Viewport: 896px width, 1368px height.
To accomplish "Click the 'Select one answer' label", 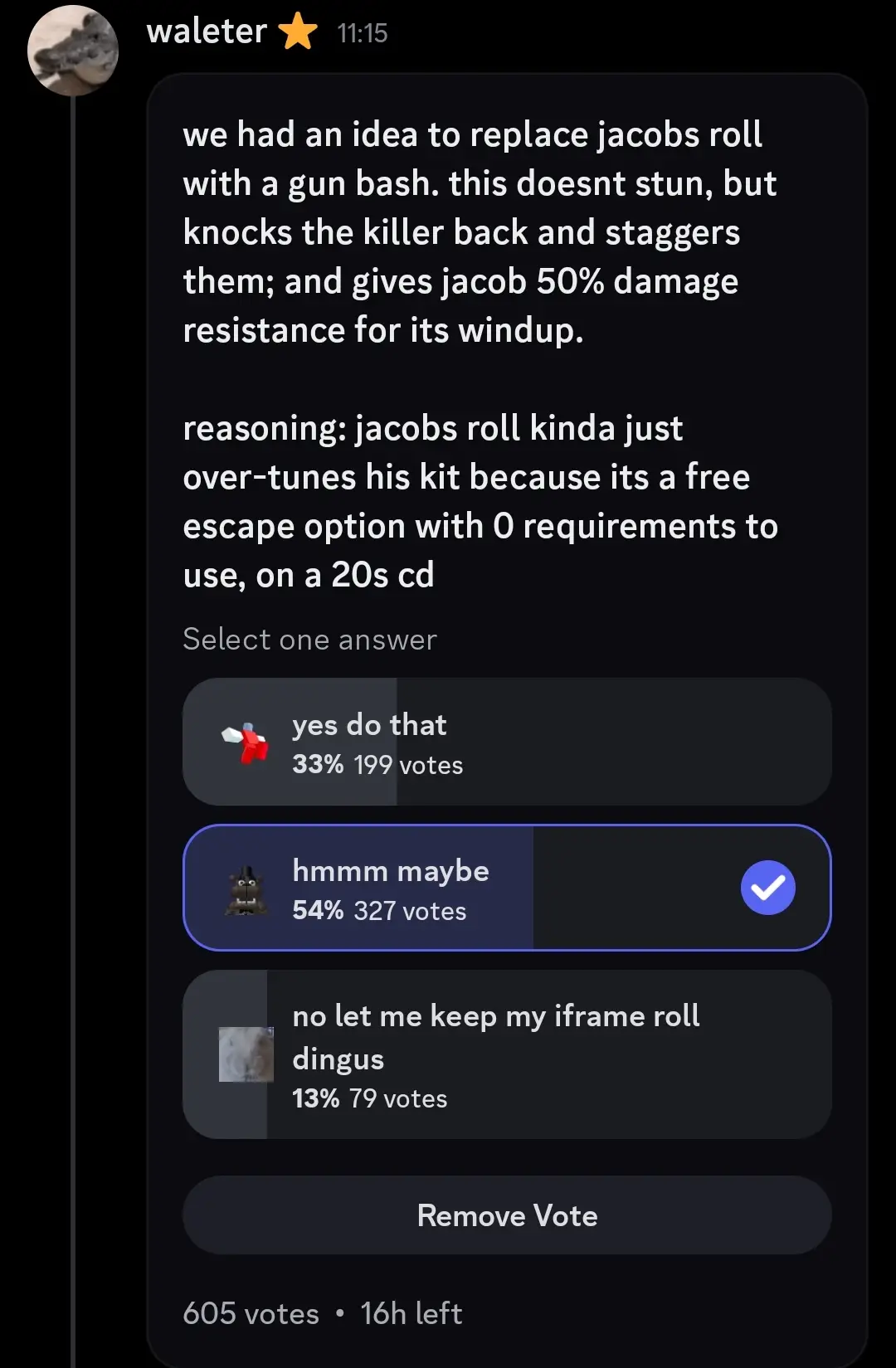I will coord(309,640).
